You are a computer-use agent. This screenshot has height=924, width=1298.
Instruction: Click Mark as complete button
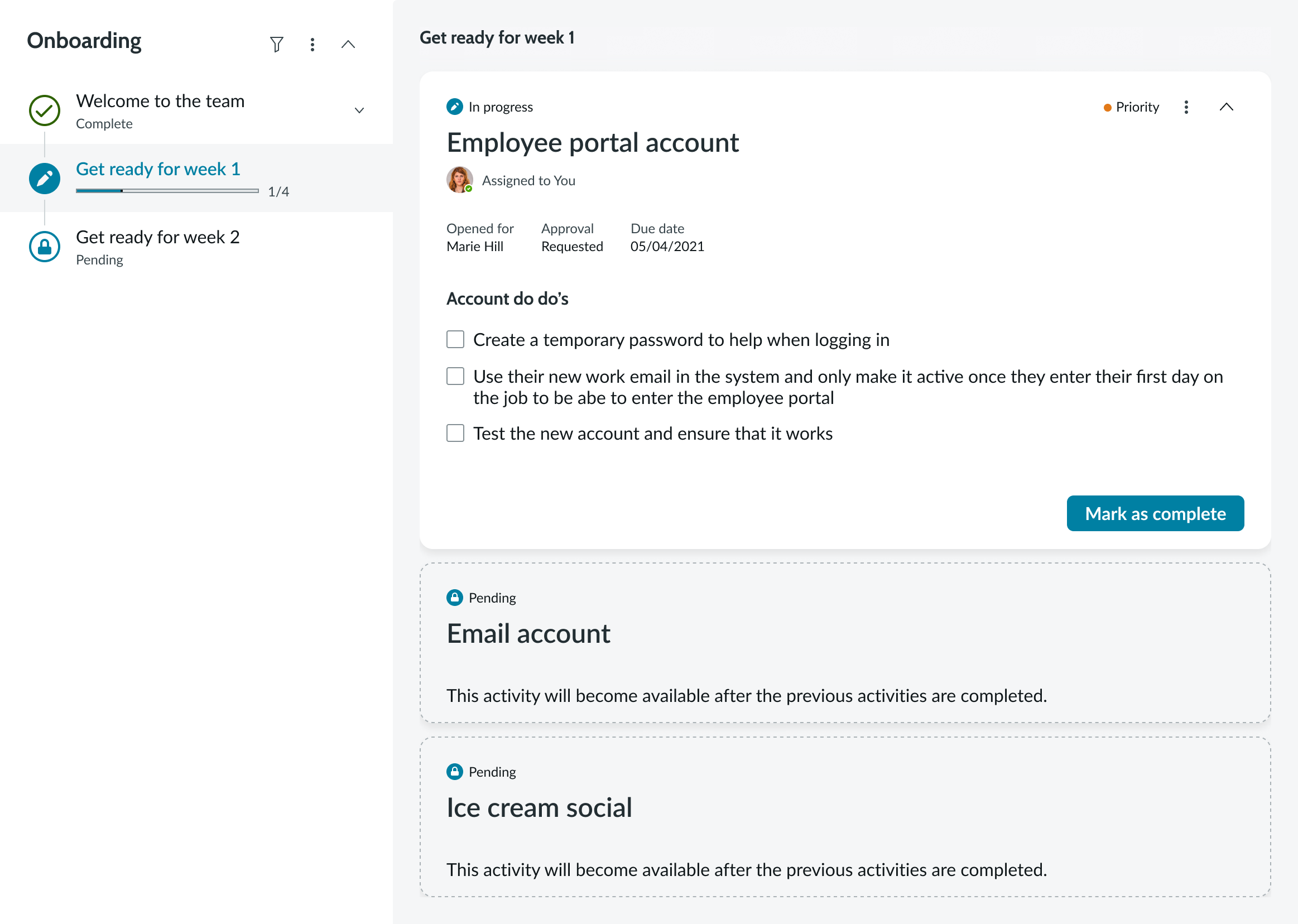pyautogui.click(x=1155, y=513)
